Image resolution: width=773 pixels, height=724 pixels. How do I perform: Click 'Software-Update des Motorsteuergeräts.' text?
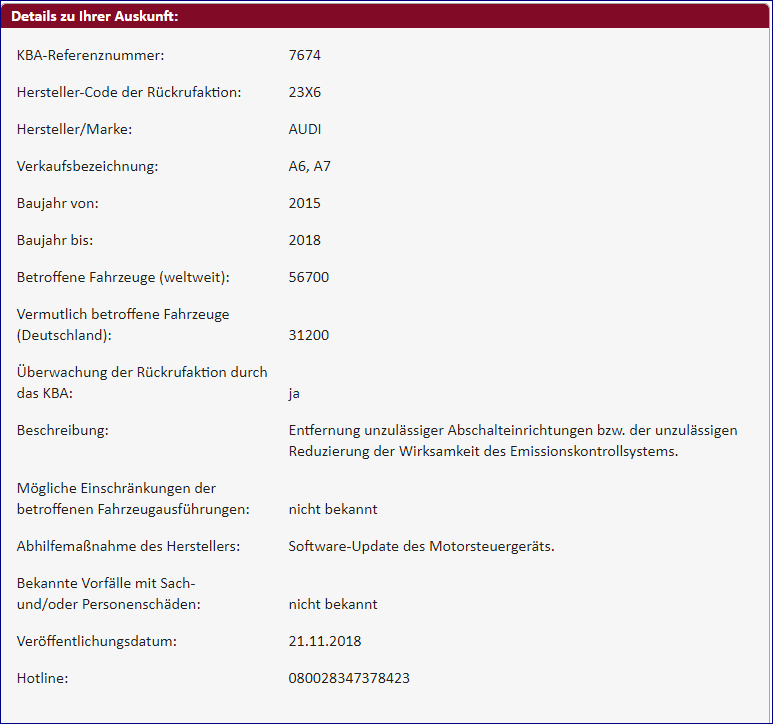(422, 546)
